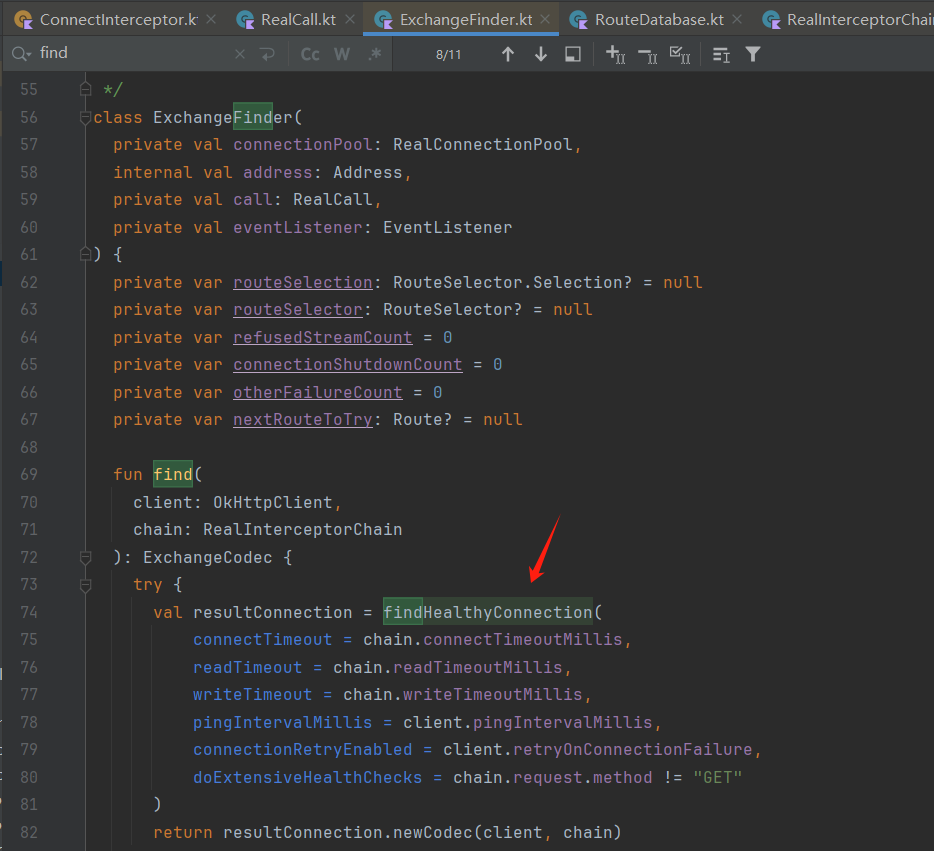Click 'RouteSelector.Selection?' type on line 62
The width and height of the screenshot is (934, 851).
point(512,282)
